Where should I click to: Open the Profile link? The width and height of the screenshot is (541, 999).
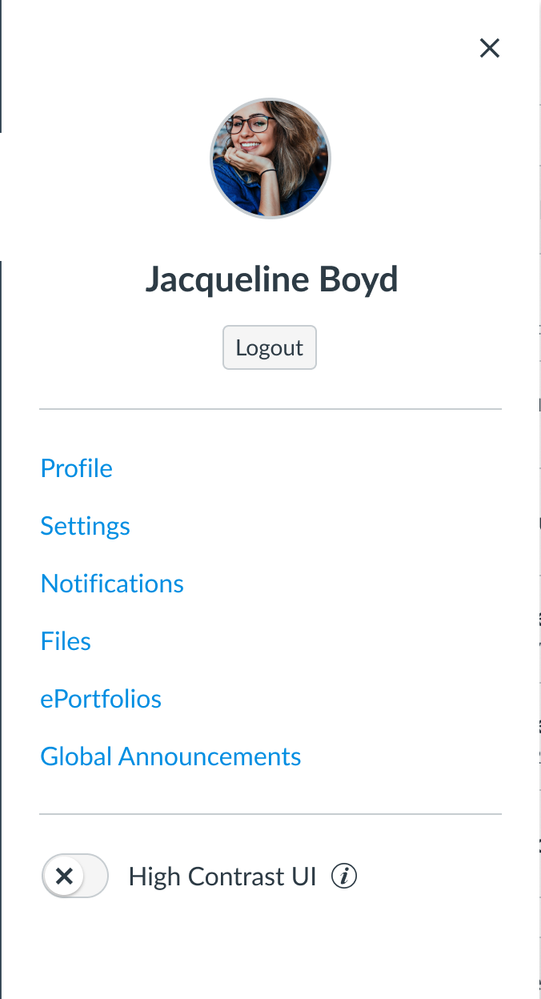click(76, 468)
